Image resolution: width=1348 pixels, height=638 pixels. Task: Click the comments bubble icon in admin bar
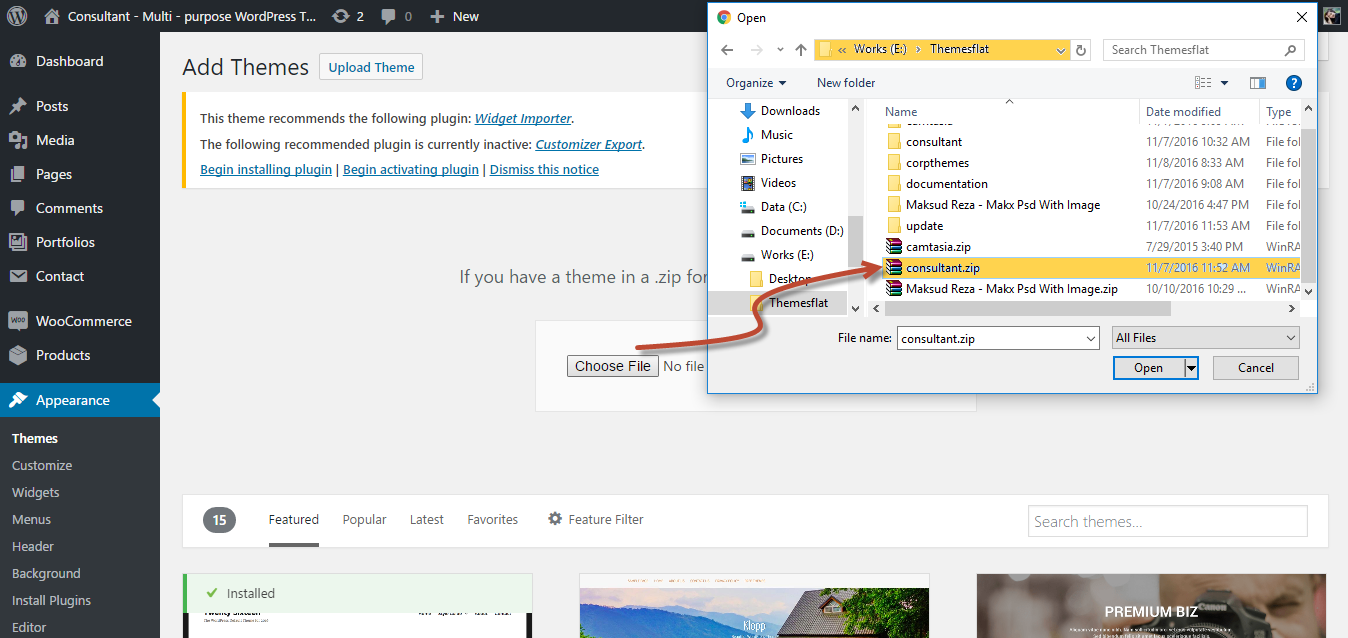click(x=389, y=16)
